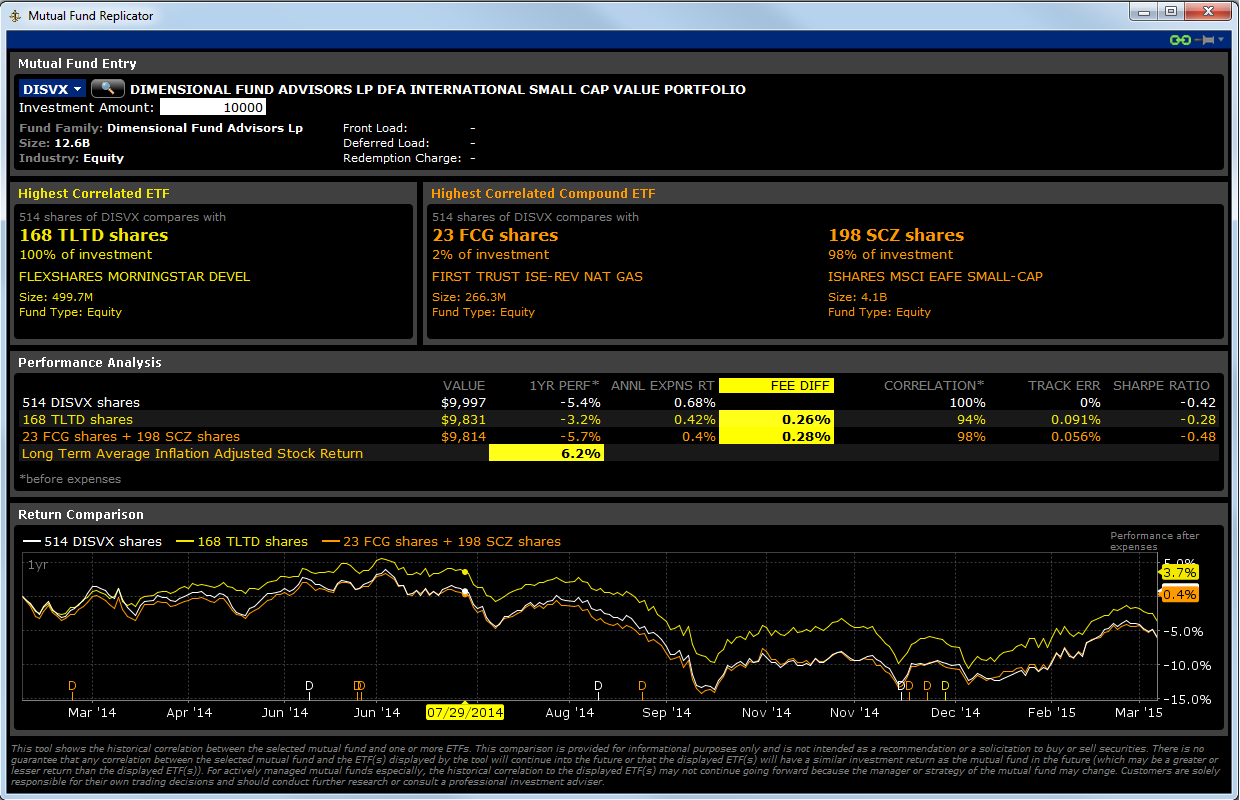The width and height of the screenshot is (1240, 800).
Task: Click the orange 0.4% value tag on the chart
Action: pyautogui.click(x=1180, y=594)
